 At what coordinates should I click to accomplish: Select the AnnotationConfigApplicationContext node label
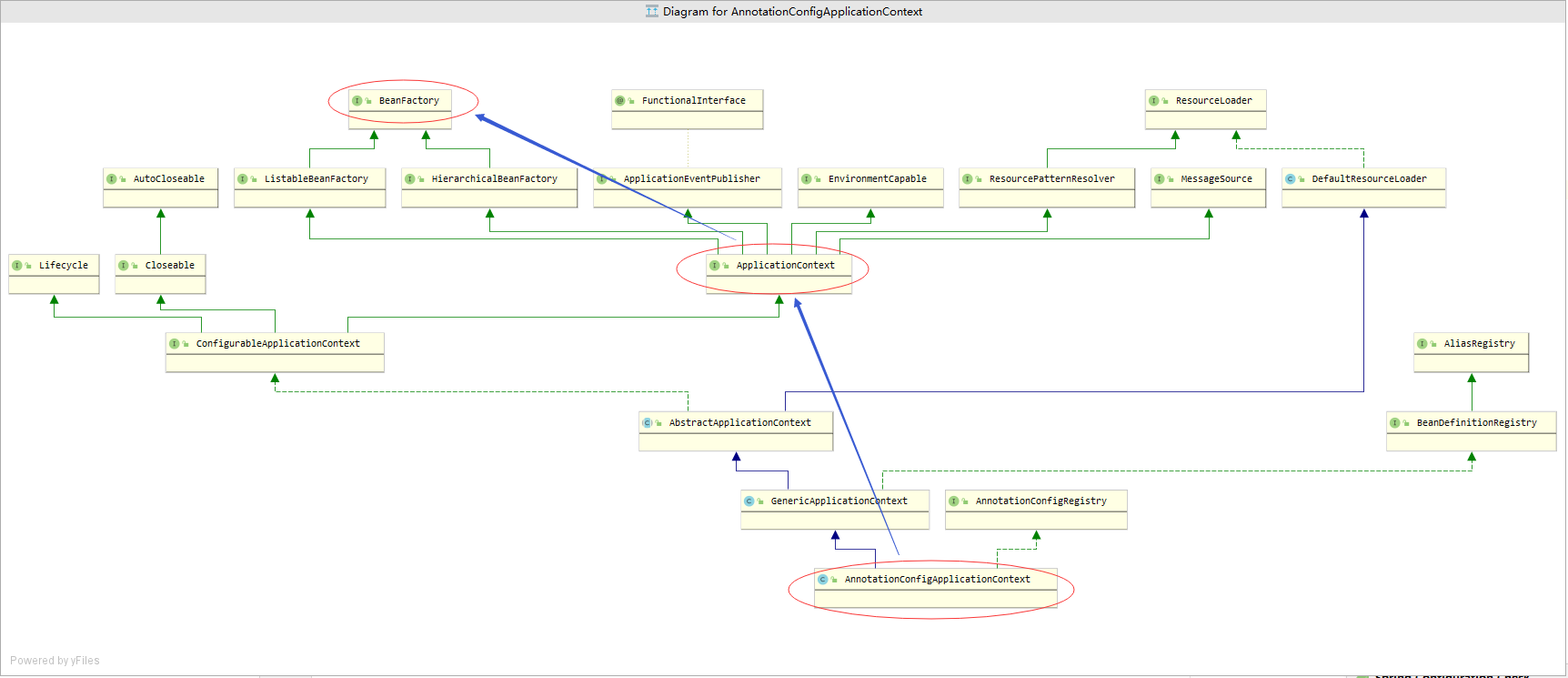point(938,580)
